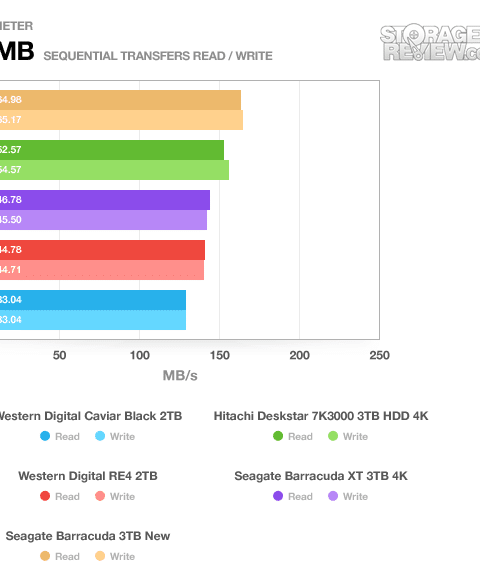Click the Write label under Caviar Black 2TB

point(122,436)
